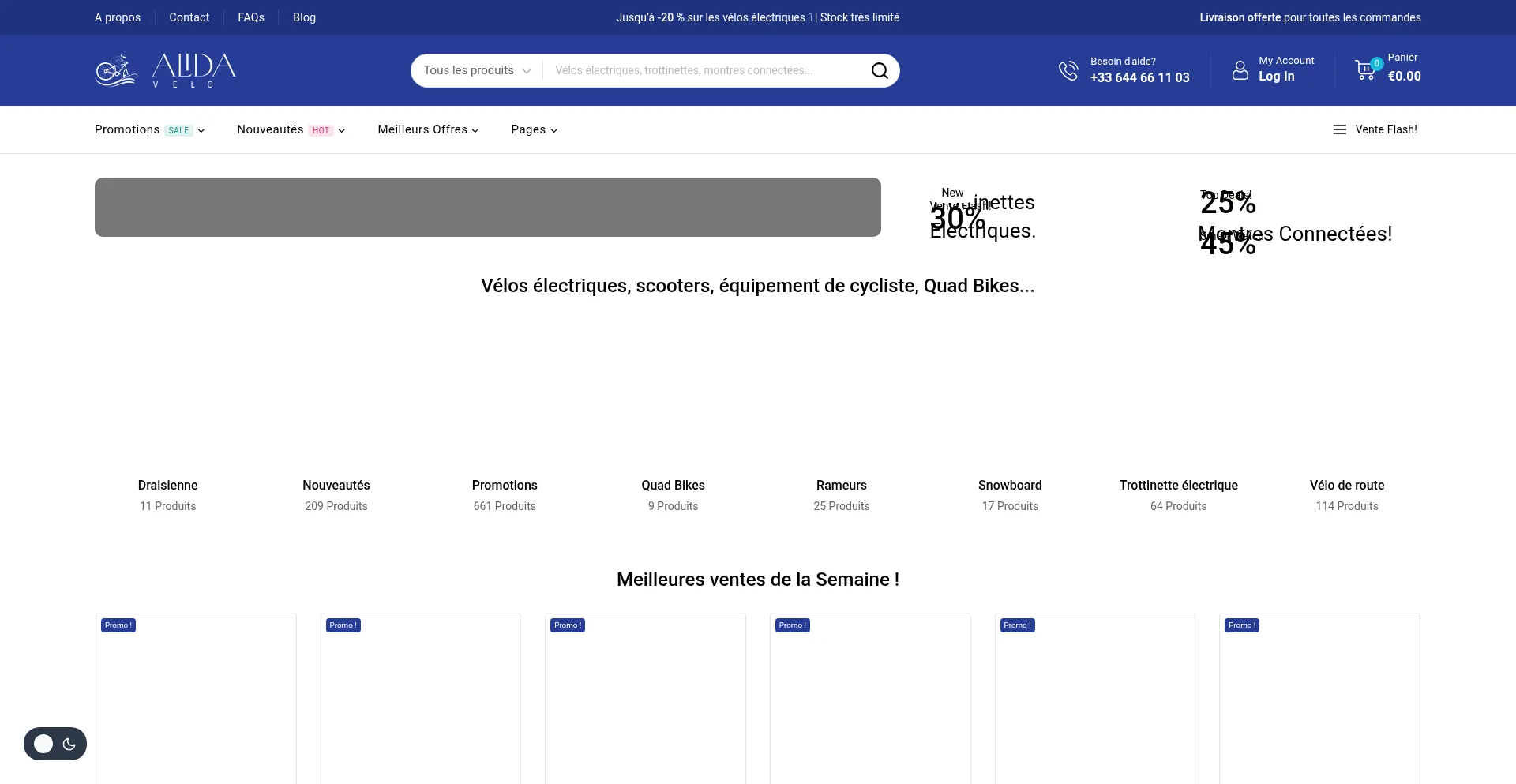This screenshot has height=784, width=1516.
Task: Open the Tous les produits dropdown
Action: (476, 70)
